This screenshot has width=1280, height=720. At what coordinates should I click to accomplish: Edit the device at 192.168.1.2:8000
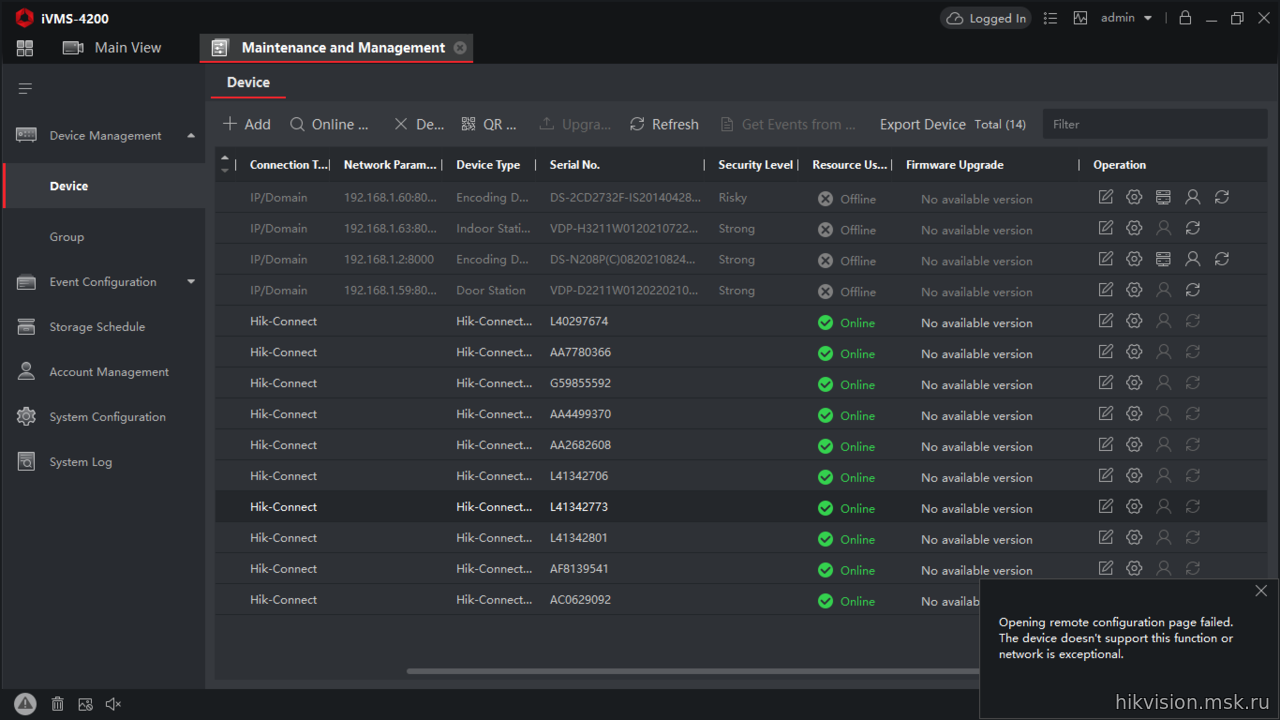pyautogui.click(x=1105, y=259)
